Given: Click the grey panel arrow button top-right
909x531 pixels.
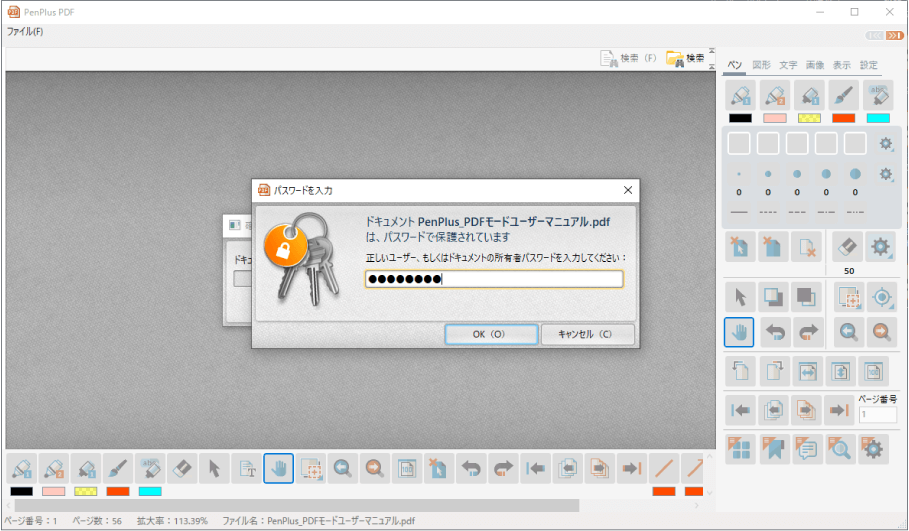Looking at the screenshot, I should (x=875, y=36).
